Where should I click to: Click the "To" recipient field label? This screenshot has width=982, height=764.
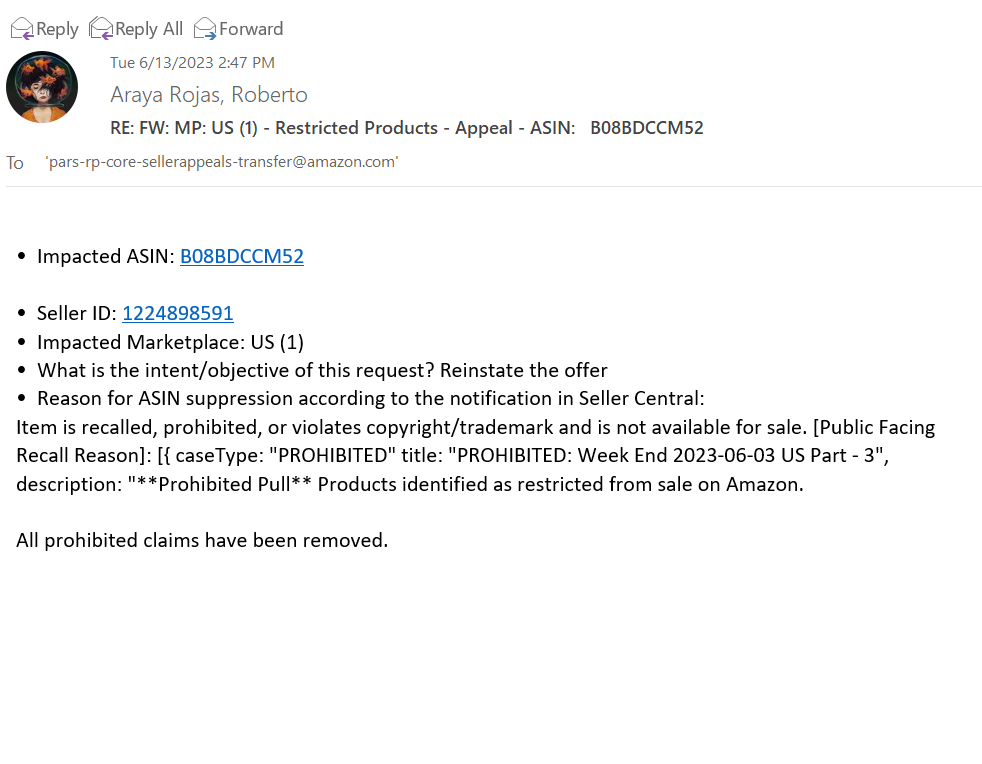pyautogui.click(x=15, y=163)
